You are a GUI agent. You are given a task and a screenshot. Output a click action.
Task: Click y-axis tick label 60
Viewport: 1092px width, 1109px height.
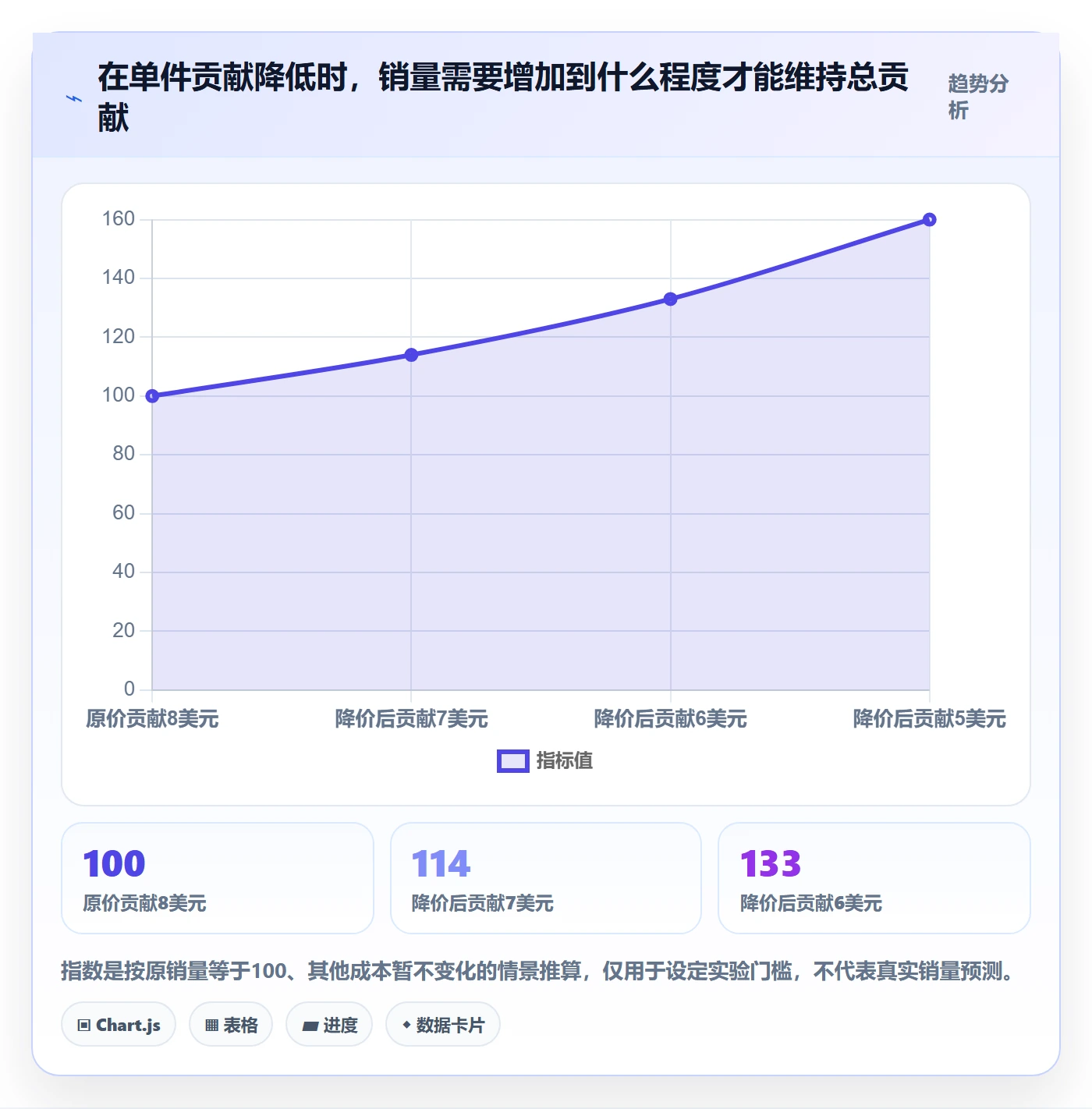click(x=124, y=513)
